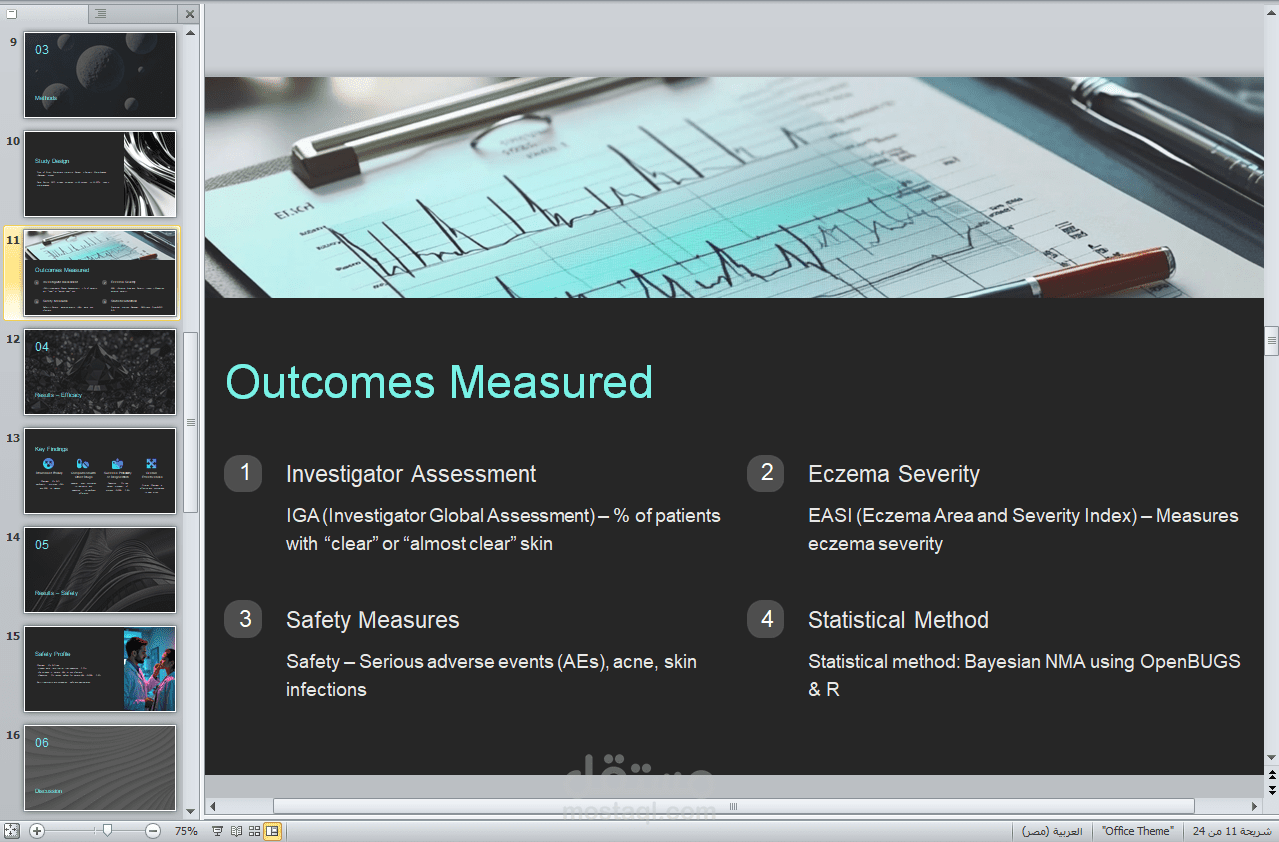Click the thumbnail pane scrollbar handle
The width and height of the screenshot is (1279, 842).
tap(191, 422)
